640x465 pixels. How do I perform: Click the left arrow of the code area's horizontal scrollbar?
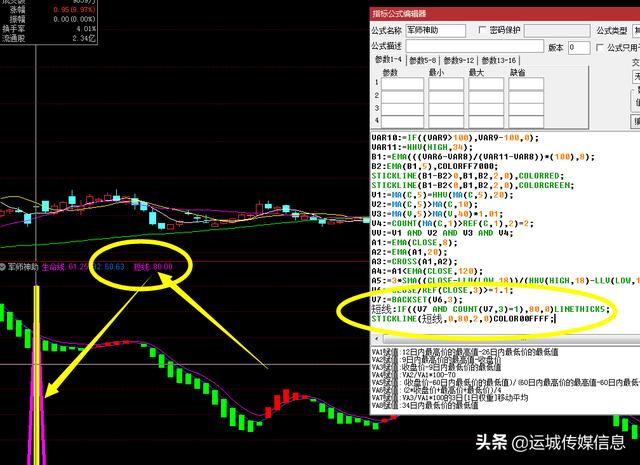[376, 339]
